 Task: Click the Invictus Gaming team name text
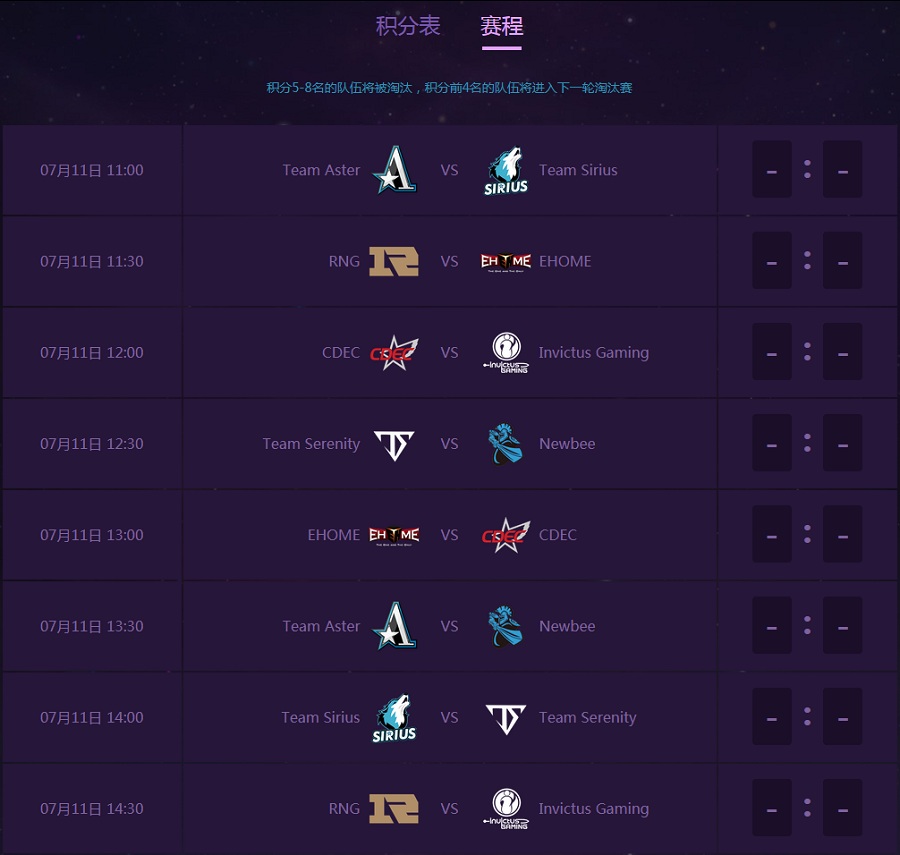(x=594, y=352)
